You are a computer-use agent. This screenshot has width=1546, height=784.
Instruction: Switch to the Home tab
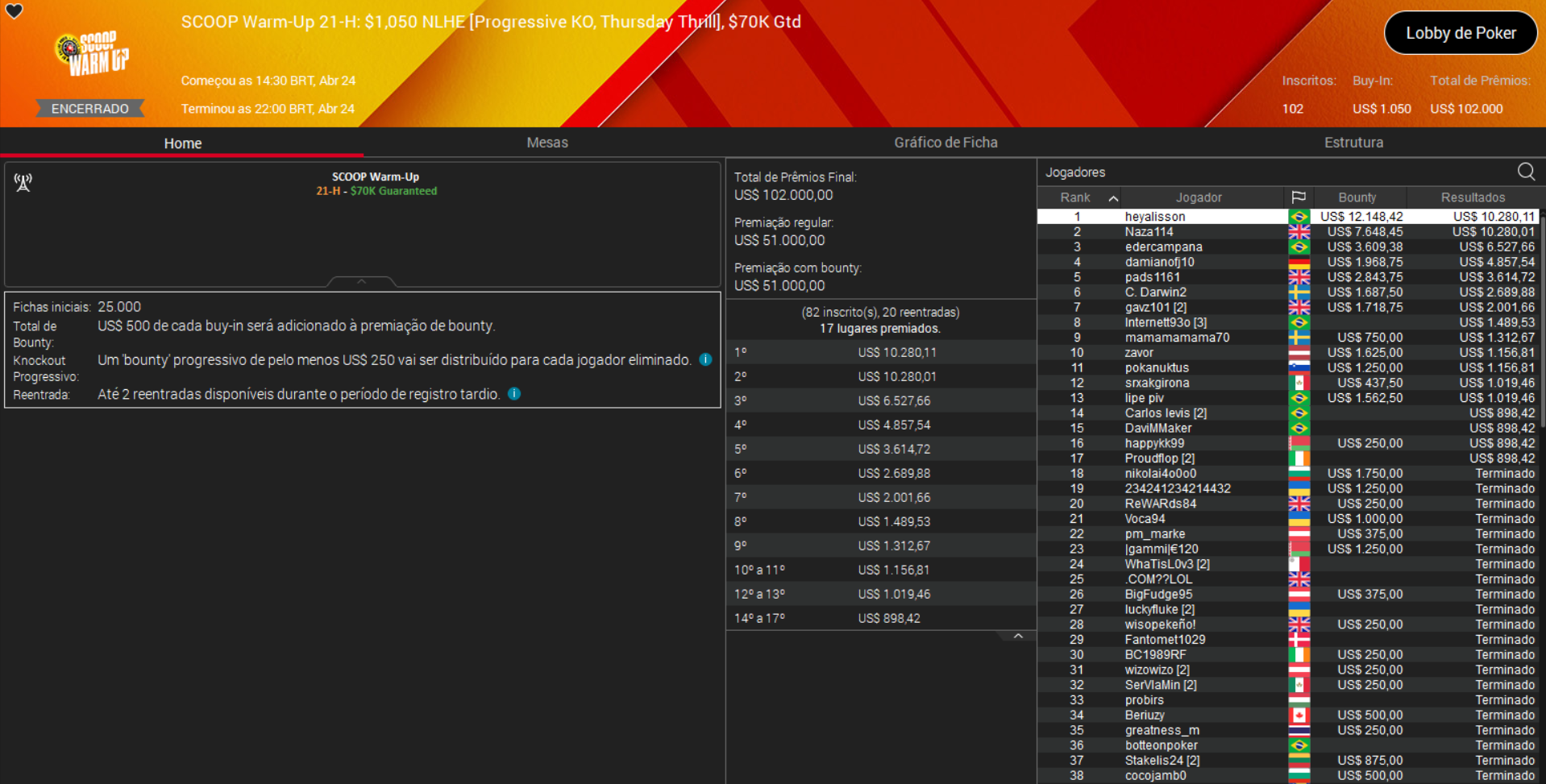[x=182, y=143]
